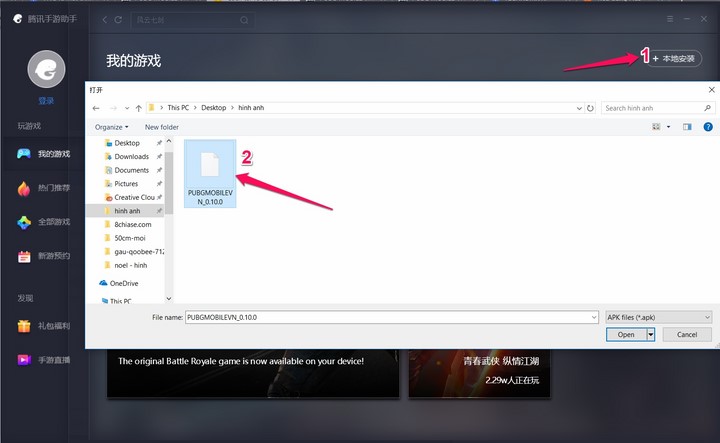Toggle the preview pane icon in dialog
The height and width of the screenshot is (443, 720).
[x=687, y=127]
